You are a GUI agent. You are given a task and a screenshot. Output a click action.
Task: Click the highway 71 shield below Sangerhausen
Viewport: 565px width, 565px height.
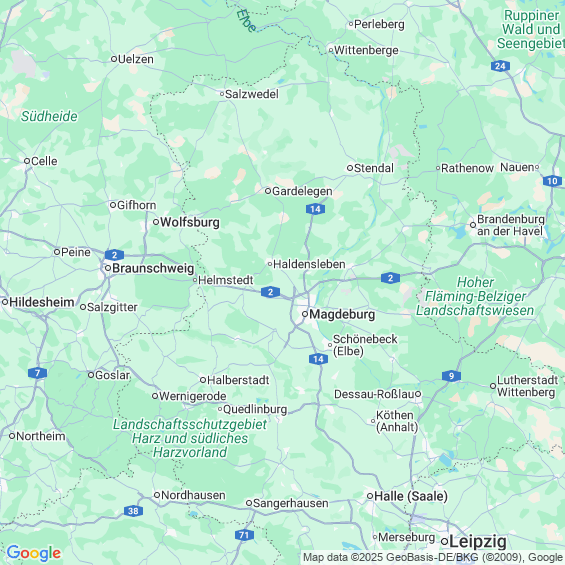coord(244,535)
